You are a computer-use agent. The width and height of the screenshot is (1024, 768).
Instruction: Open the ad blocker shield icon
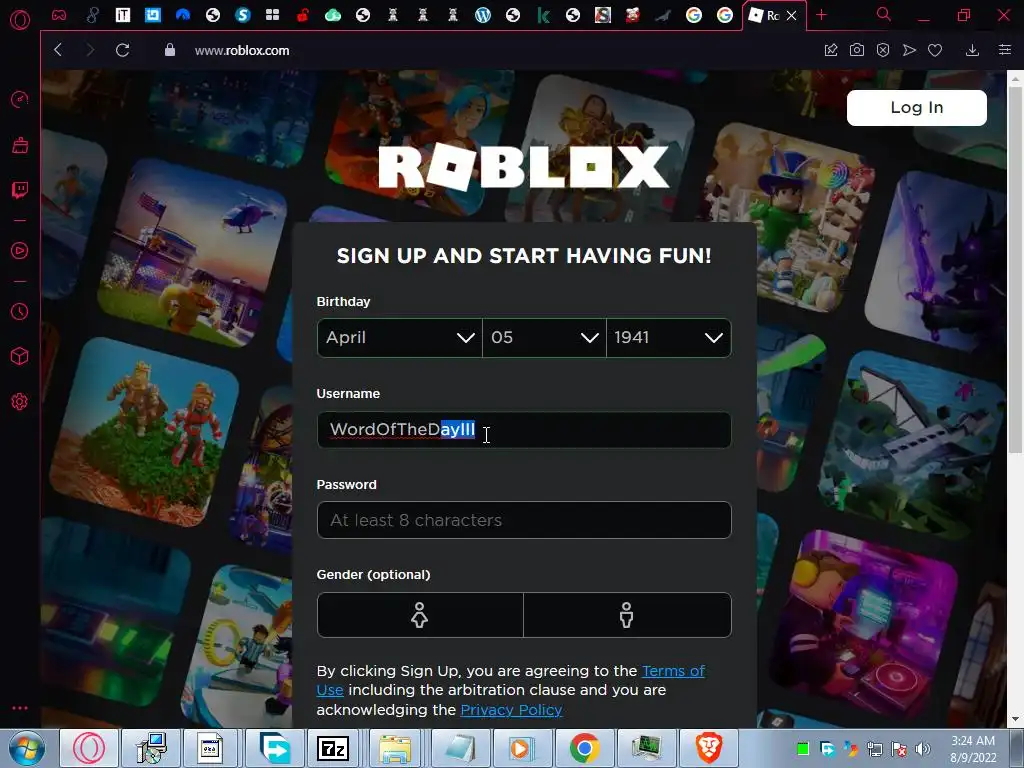click(883, 50)
